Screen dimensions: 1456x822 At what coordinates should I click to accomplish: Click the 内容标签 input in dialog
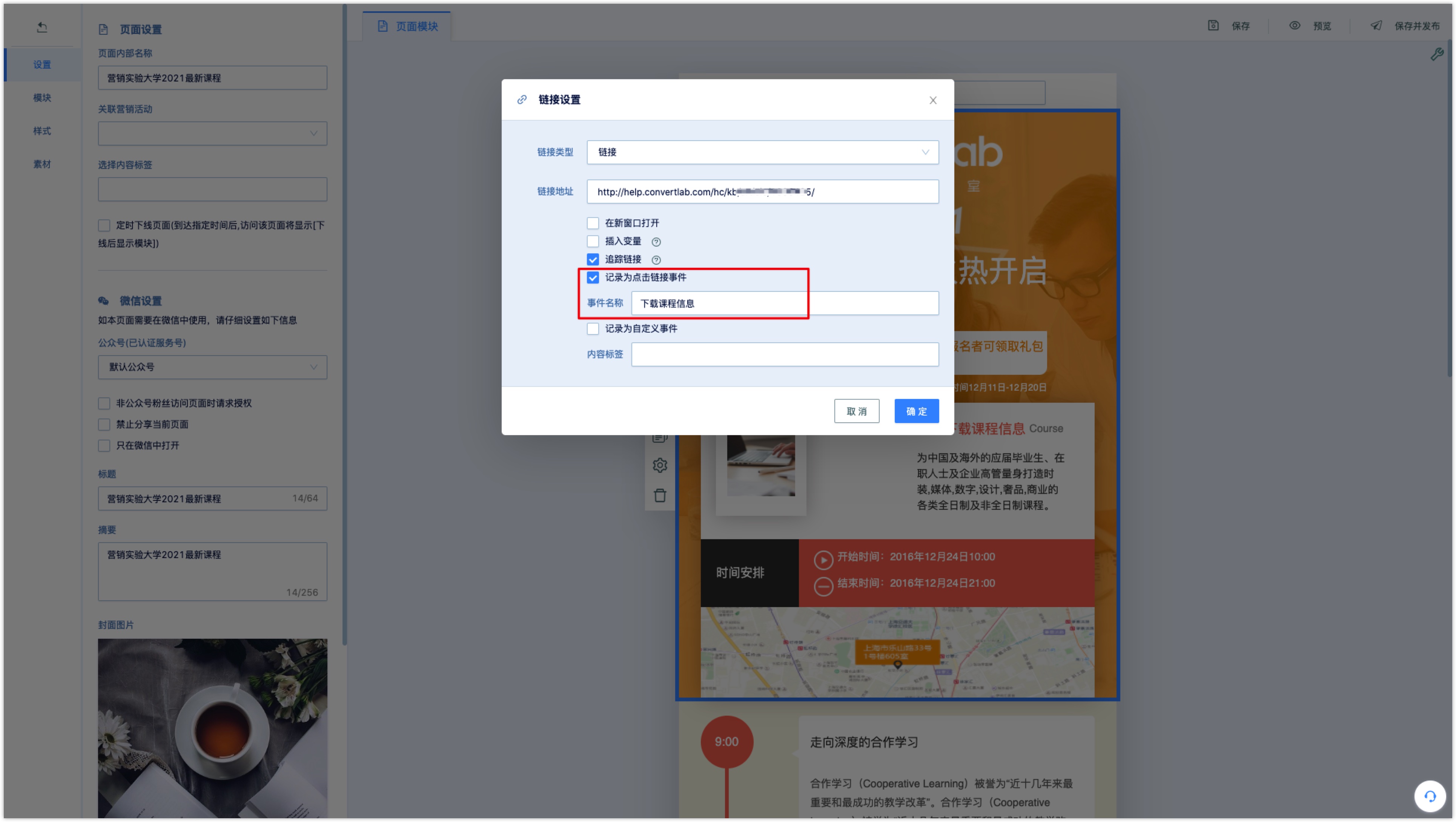point(785,354)
